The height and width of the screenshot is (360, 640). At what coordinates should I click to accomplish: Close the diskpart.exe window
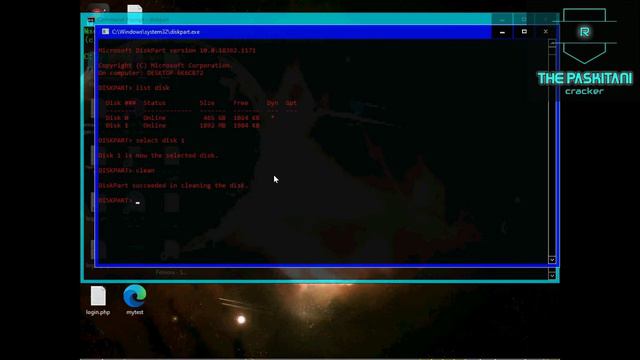click(x=546, y=31)
